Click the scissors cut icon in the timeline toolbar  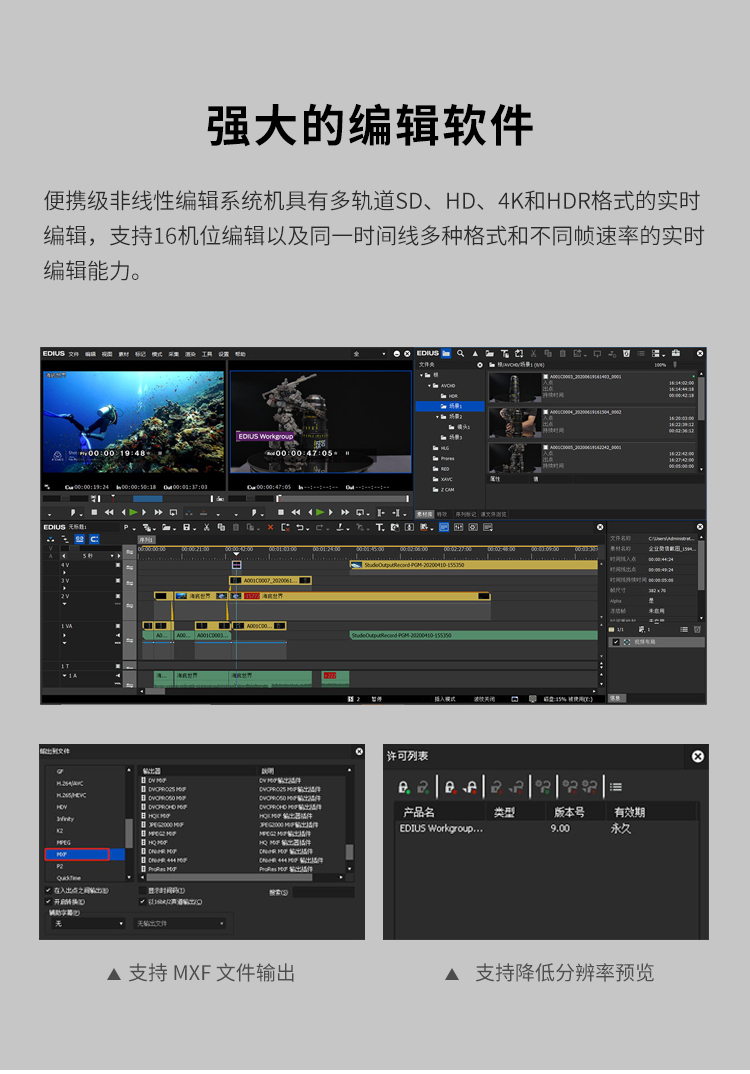pyautogui.click(x=206, y=527)
